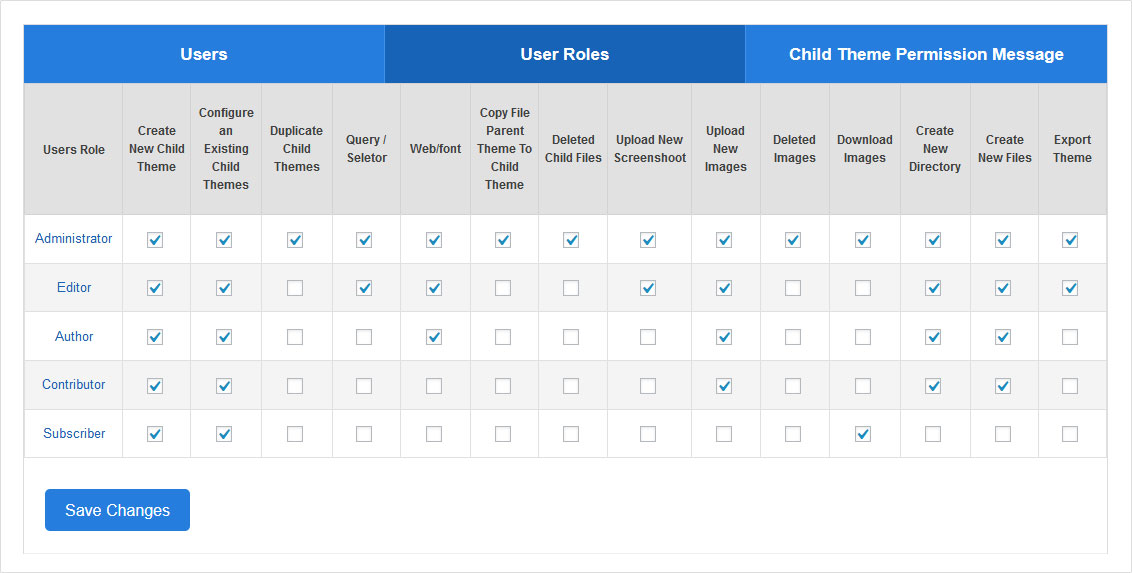Uncheck Upload New Images for Contributor
The image size is (1132, 573).
coord(724,386)
